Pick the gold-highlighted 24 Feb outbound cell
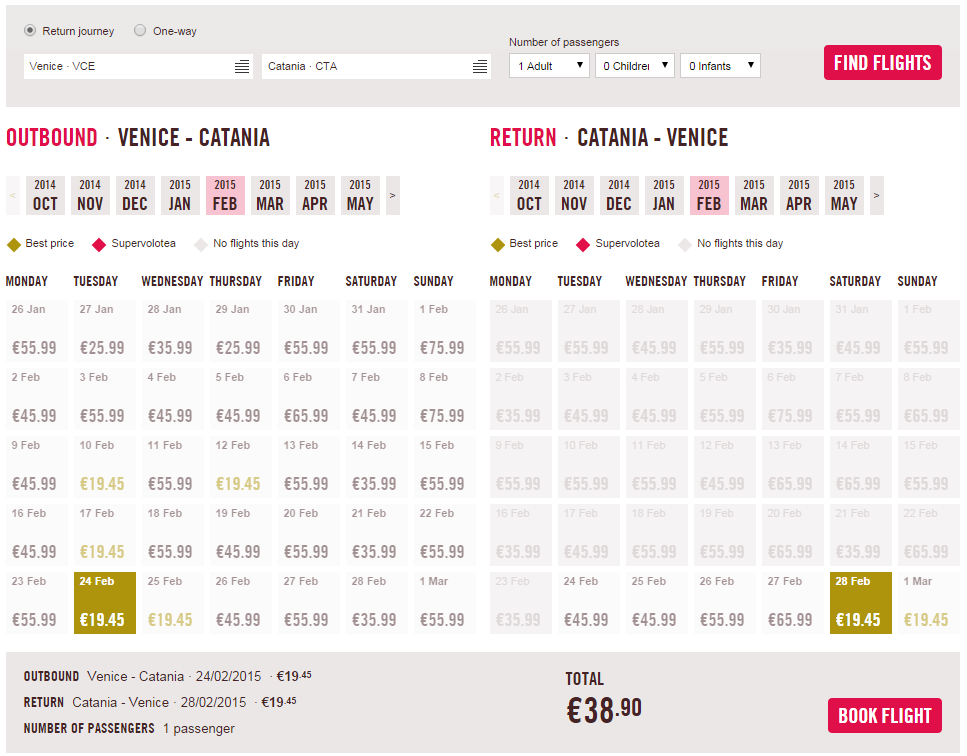 click(105, 602)
